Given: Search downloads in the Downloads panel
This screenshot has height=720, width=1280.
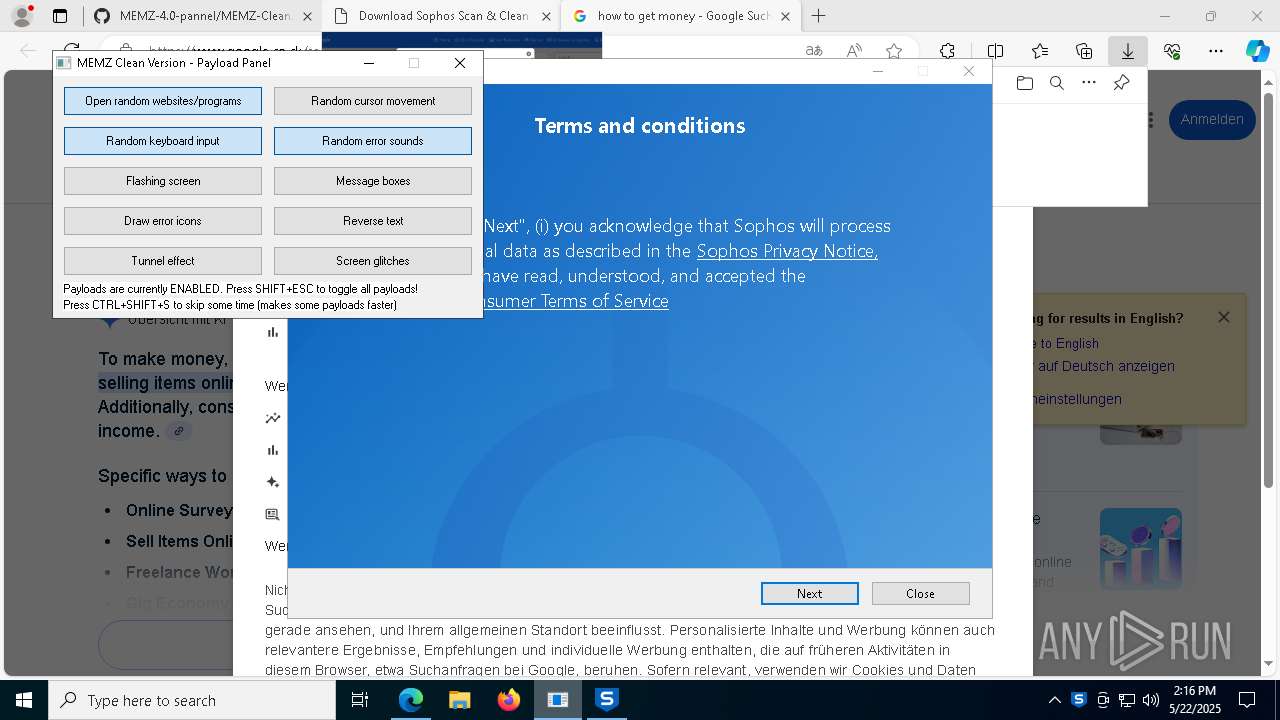Looking at the screenshot, I should pyautogui.click(x=1057, y=83).
